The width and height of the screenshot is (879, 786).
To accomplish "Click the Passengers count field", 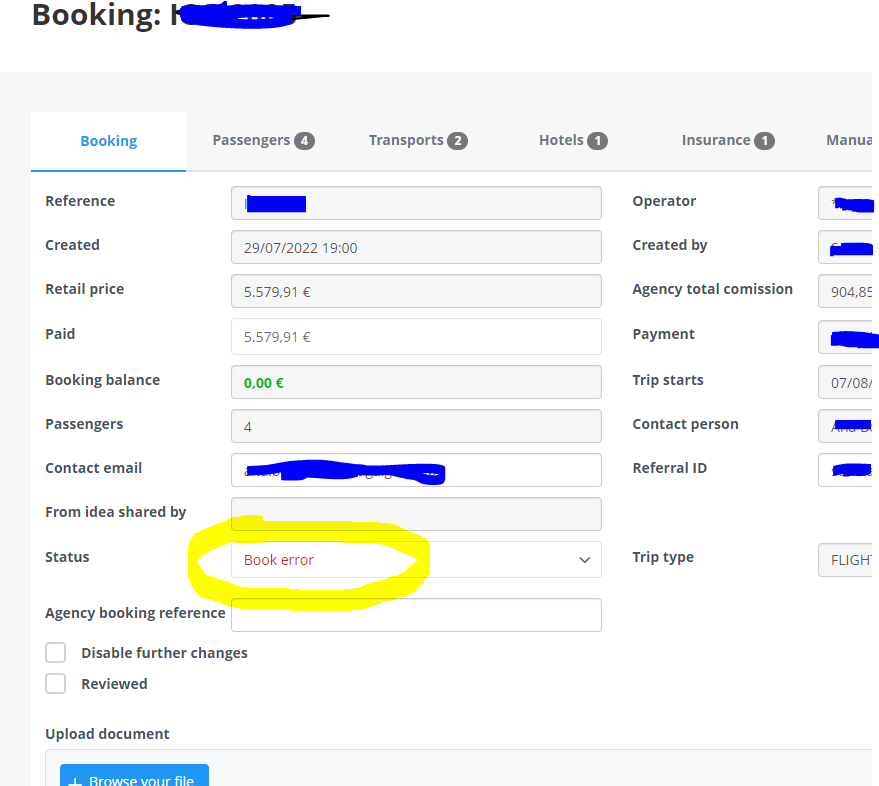I will click(416, 426).
